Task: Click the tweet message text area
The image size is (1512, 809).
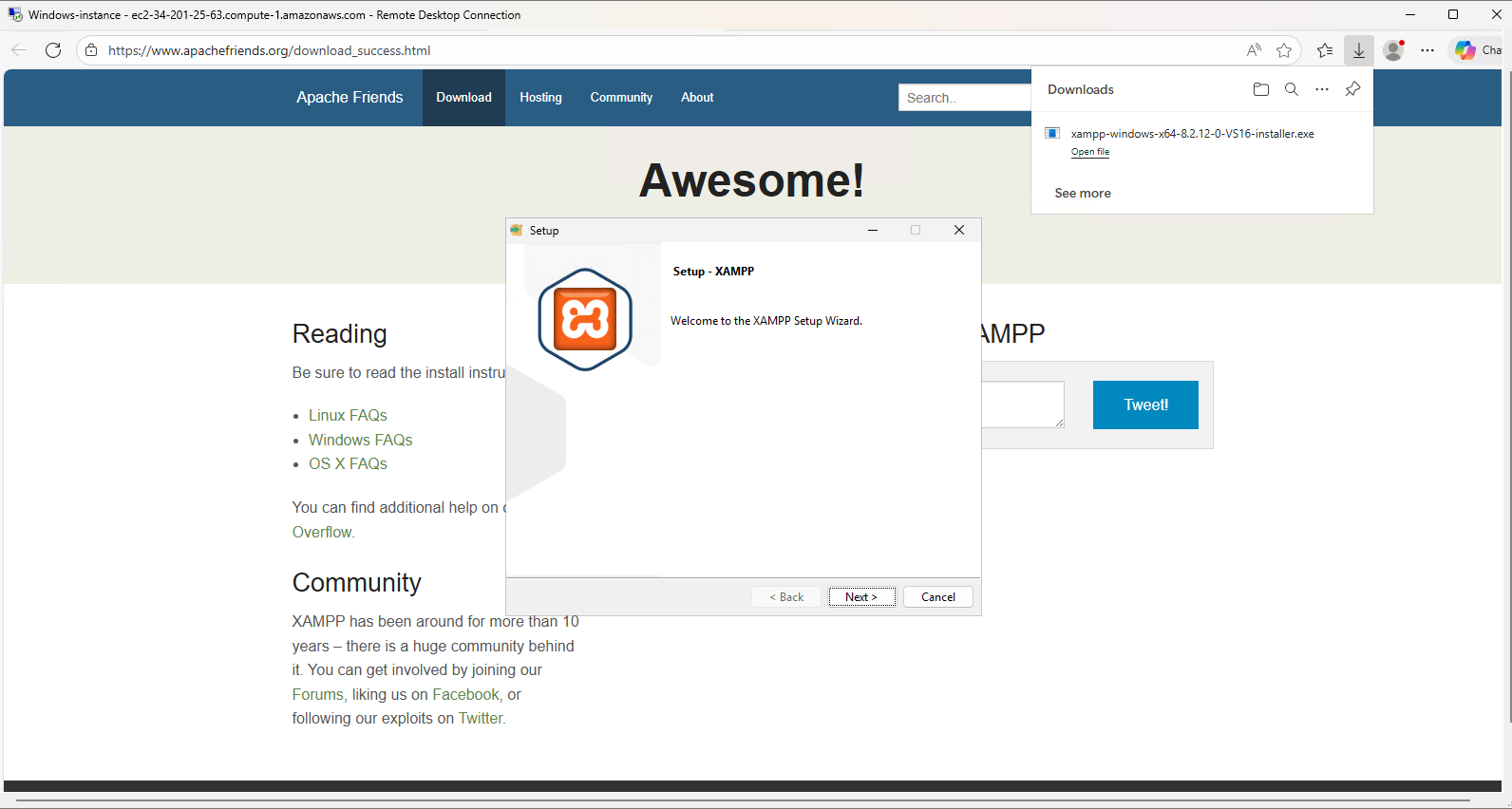Action: pyautogui.click(x=1023, y=404)
